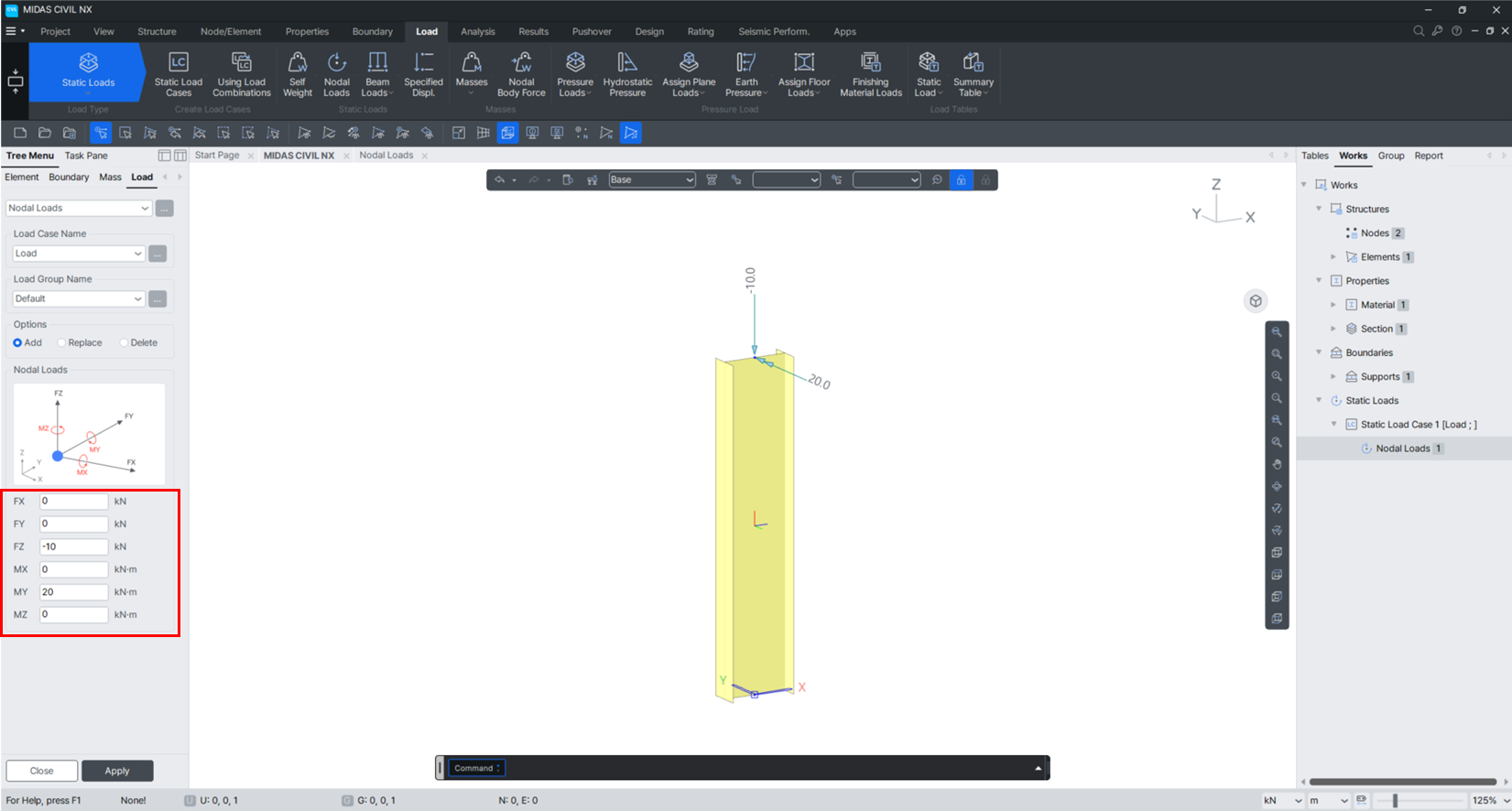Open the Boundary ribbon tab
This screenshot has height=811, width=1512.
pos(373,31)
